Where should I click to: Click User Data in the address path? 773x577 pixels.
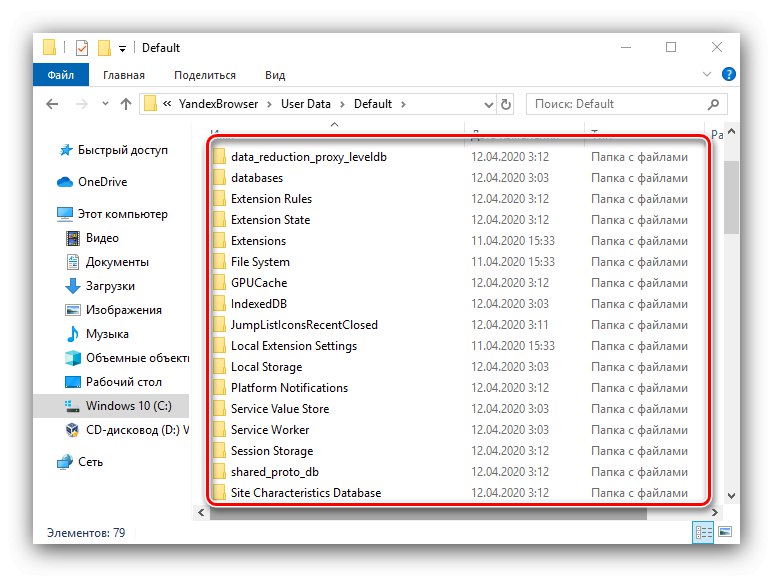[x=306, y=104]
